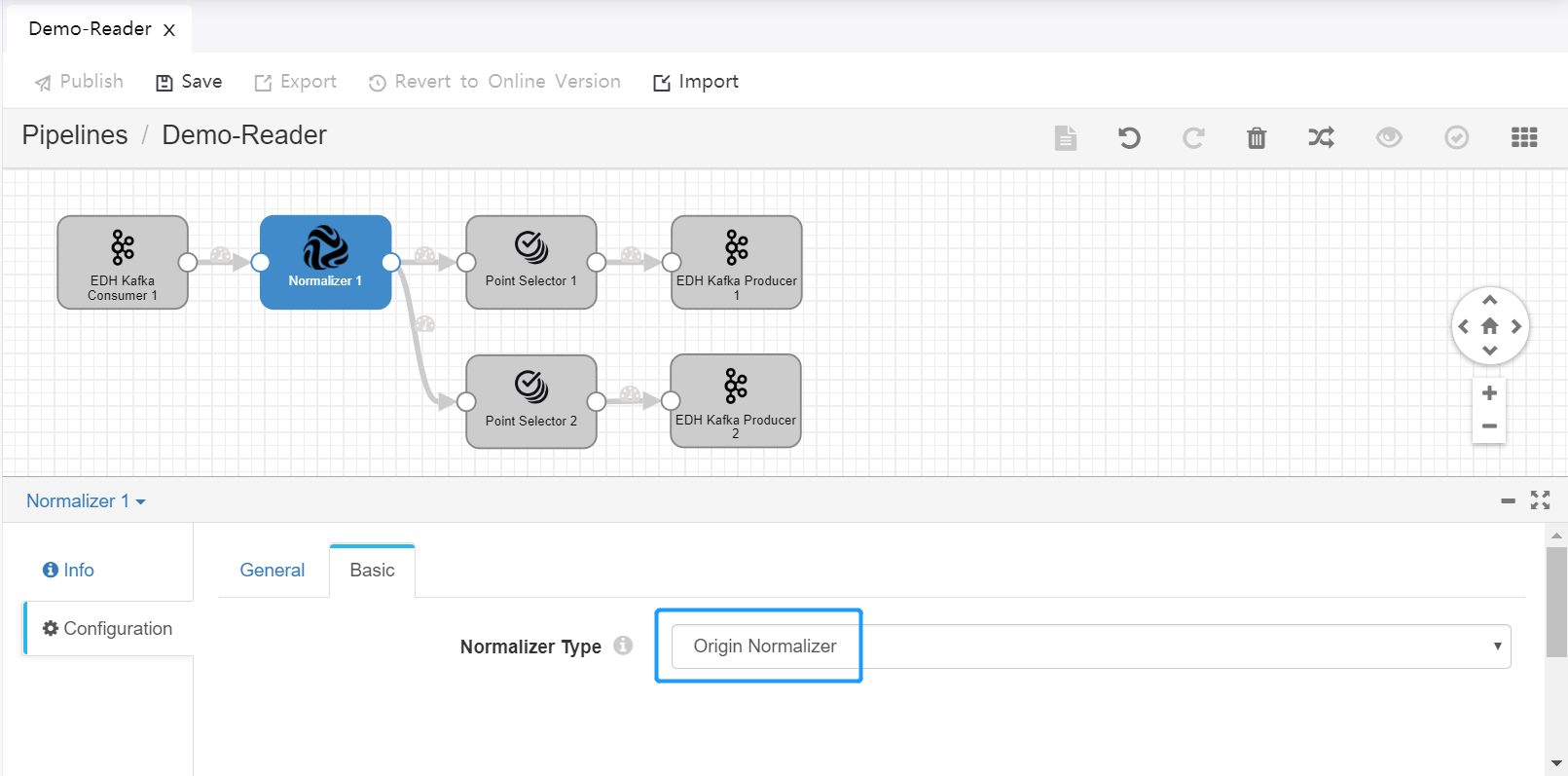The image size is (1568, 776).
Task: Click the Import button
Action: click(696, 82)
